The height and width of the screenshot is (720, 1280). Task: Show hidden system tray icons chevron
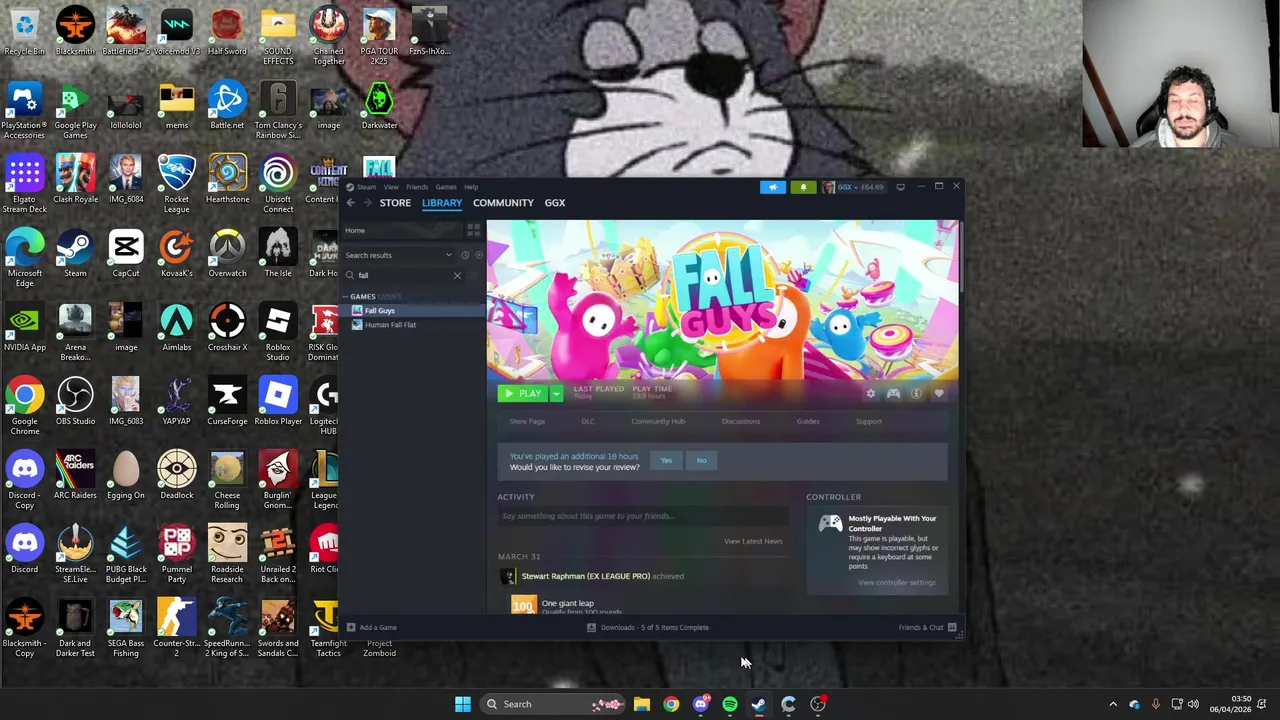click(x=1112, y=704)
